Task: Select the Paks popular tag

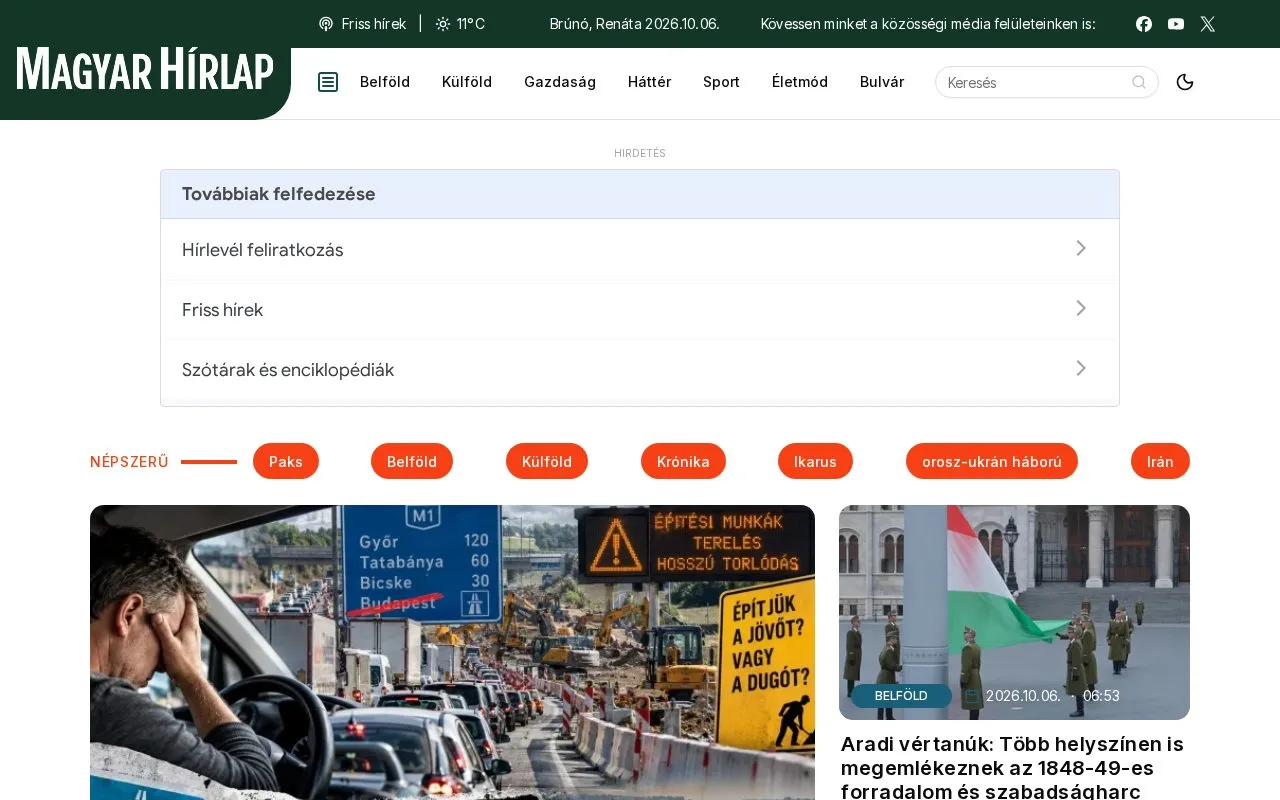Action: [x=286, y=461]
